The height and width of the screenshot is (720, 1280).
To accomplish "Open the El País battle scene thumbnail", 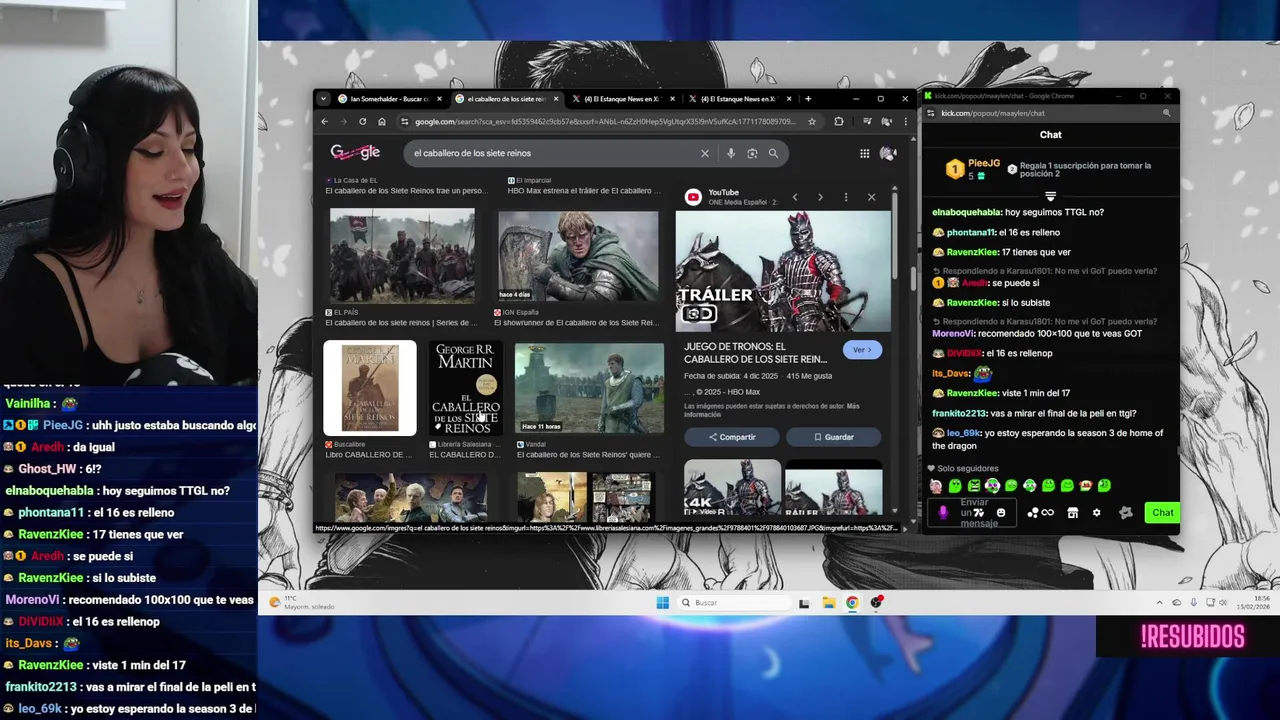I will 402,256.
